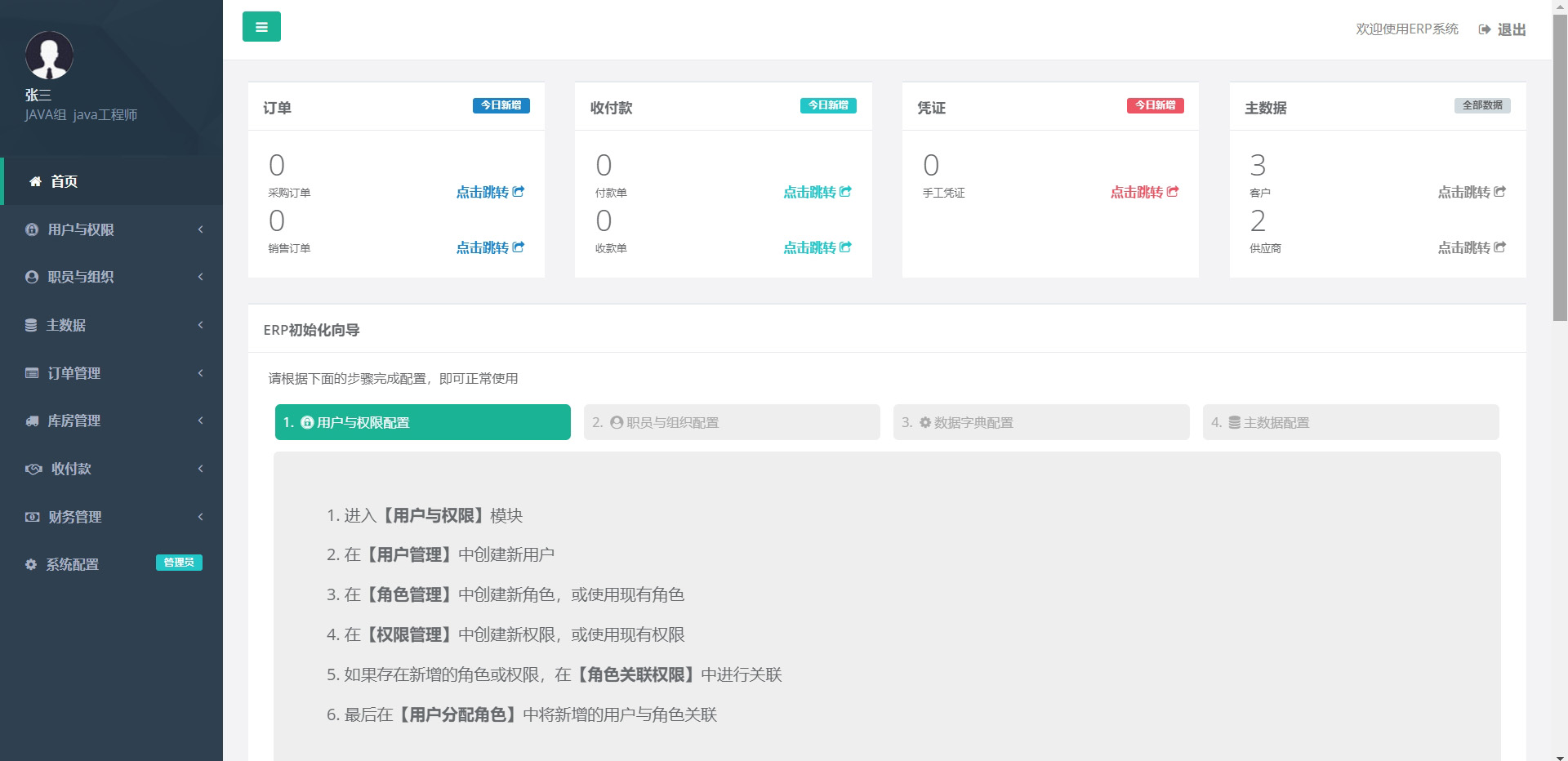Screen dimensions: 1568x761
Task: Click the hamburger menu toggle icon
Action: [261, 26]
